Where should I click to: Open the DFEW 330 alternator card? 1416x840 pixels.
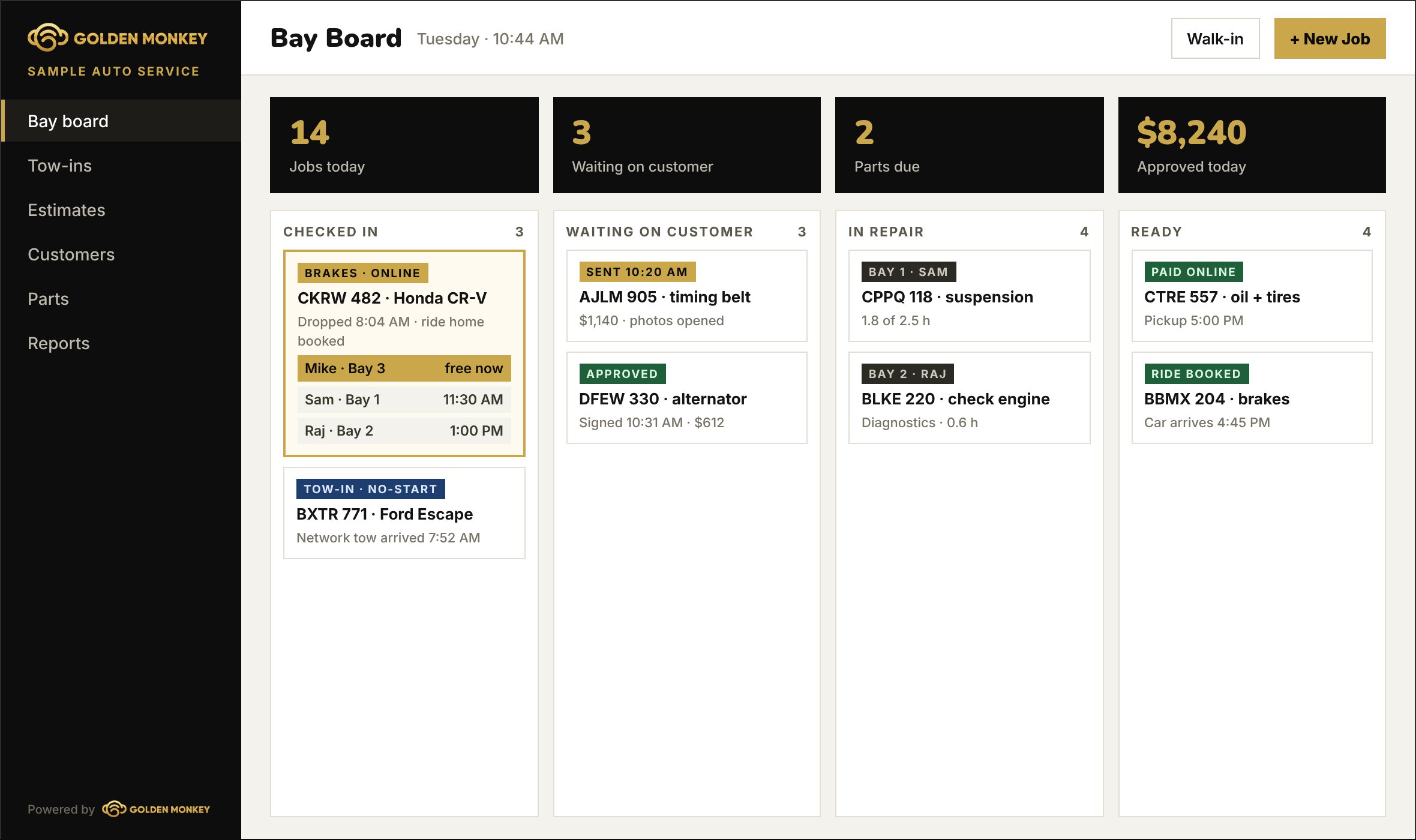[x=686, y=398]
